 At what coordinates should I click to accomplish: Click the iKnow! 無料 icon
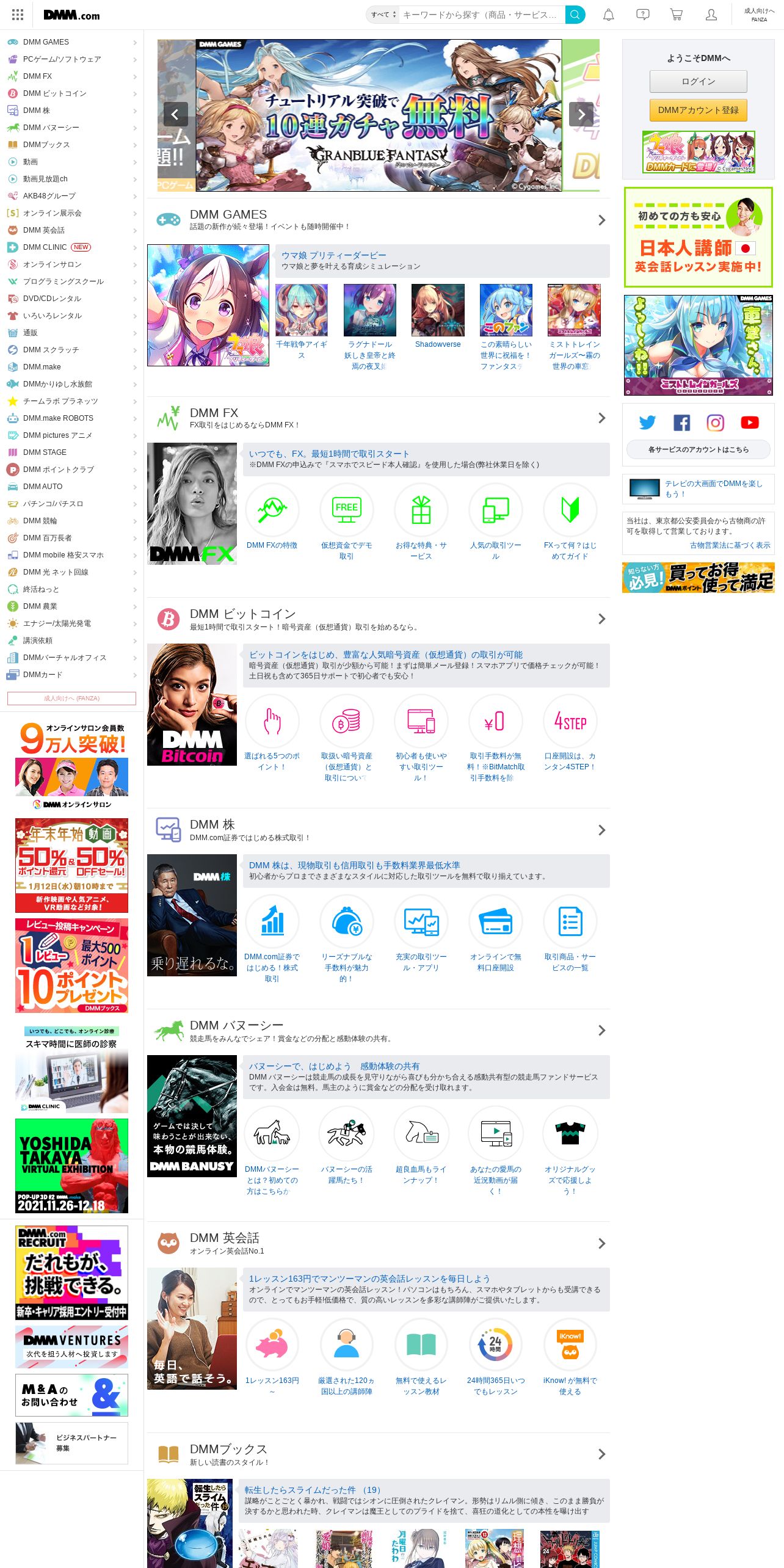570,1345
